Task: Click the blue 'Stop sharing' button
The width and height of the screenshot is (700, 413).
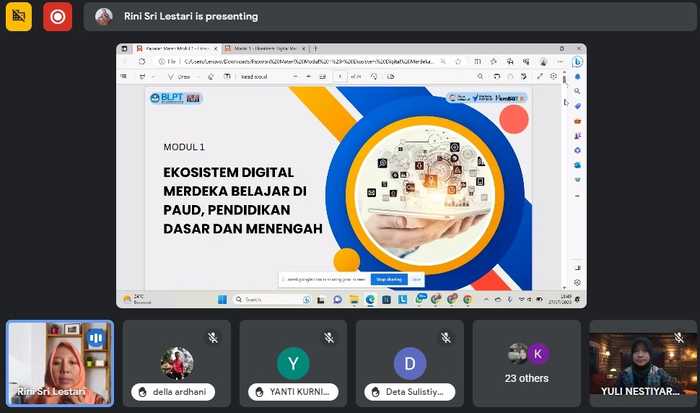Action: point(389,280)
